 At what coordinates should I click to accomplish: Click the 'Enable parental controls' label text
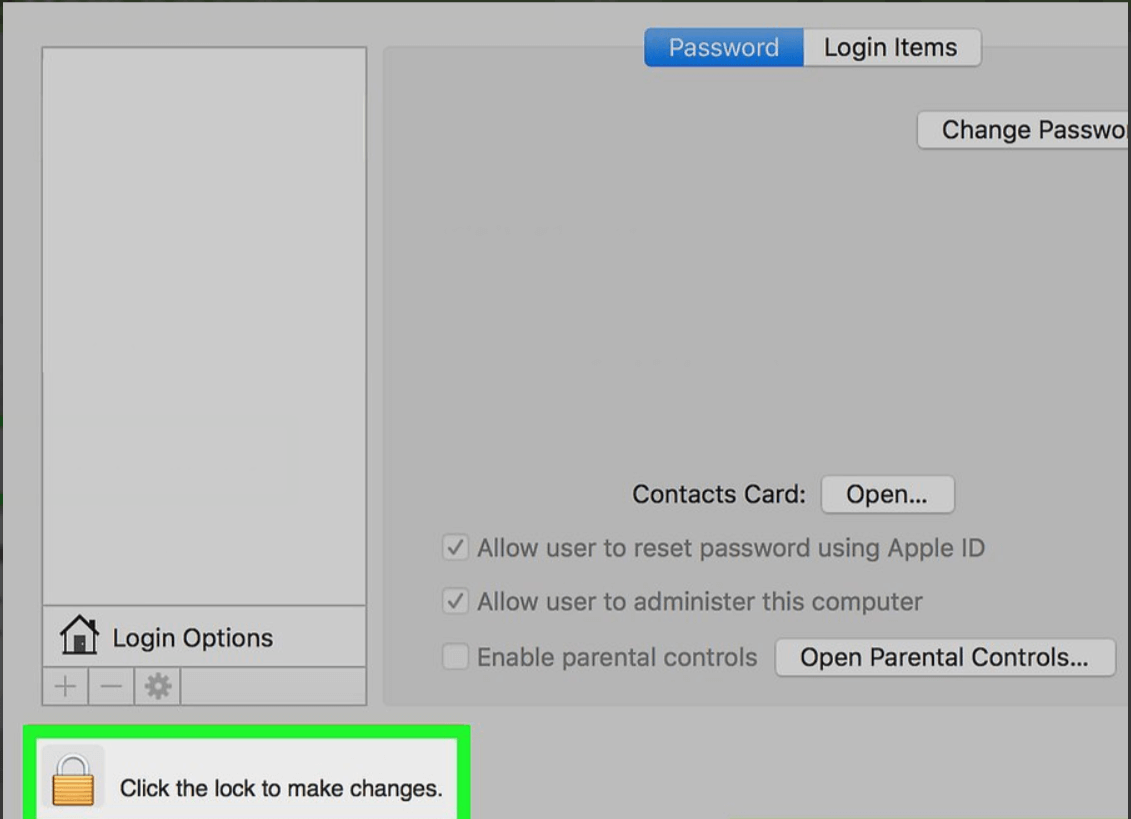[617, 657]
